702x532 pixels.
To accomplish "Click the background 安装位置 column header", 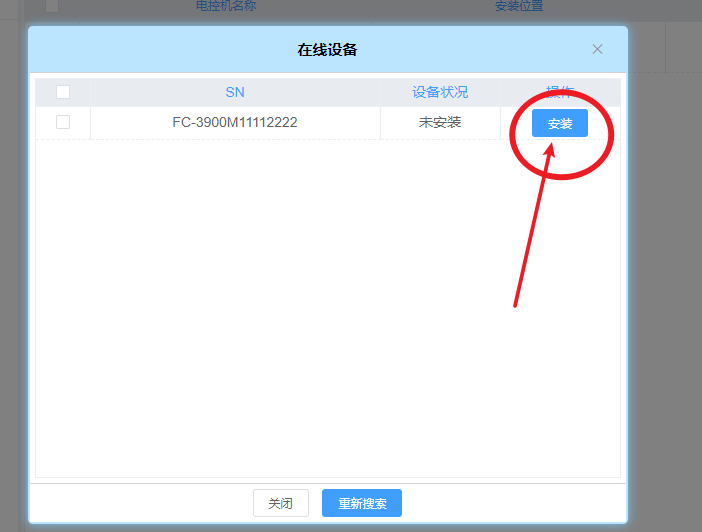I will (x=519, y=6).
